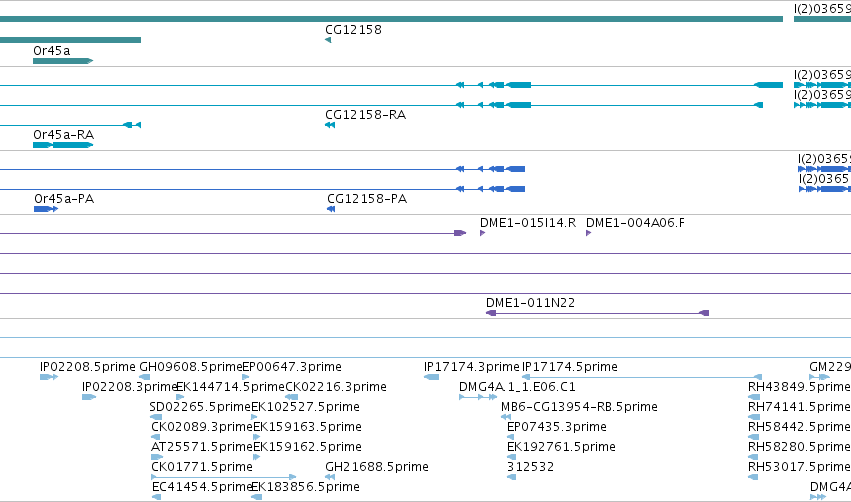Click the Or45a-RA transcript glyph
The height and width of the screenshot is (502, 851).
pyautogui.click(x=63, y=145)
